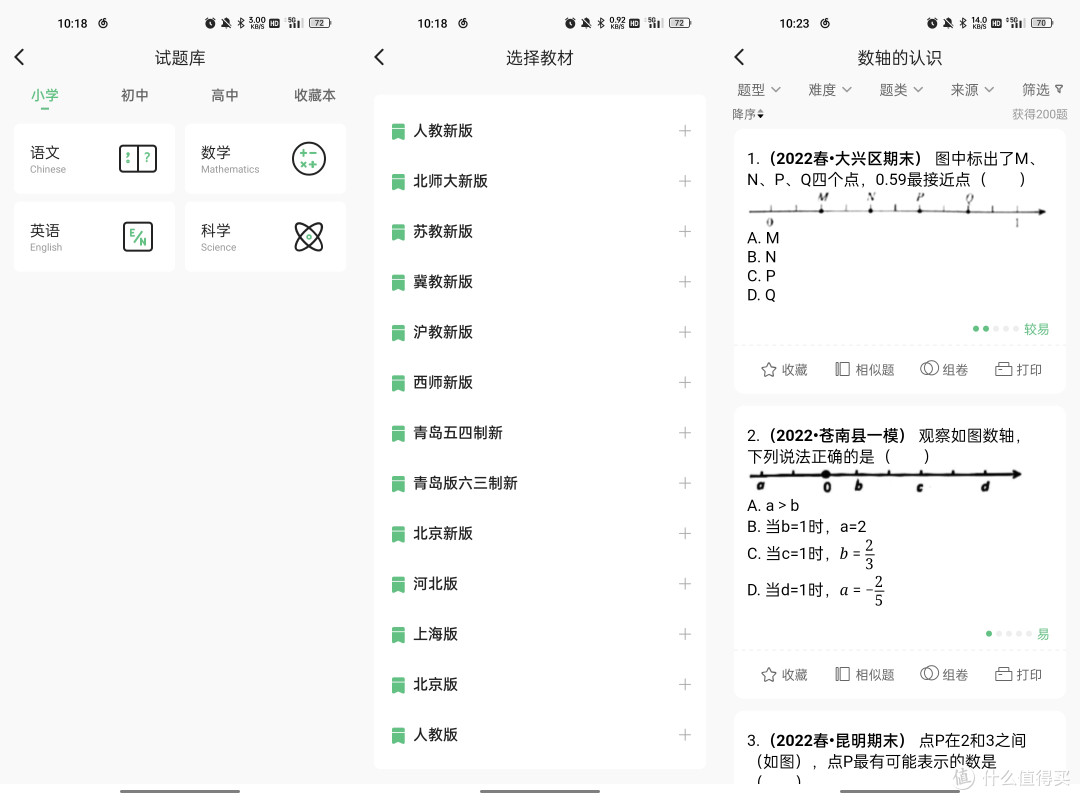Open the 语文 Chinese subject icon
This screenshot has height=800, width=1080.
tap(138, 158)
